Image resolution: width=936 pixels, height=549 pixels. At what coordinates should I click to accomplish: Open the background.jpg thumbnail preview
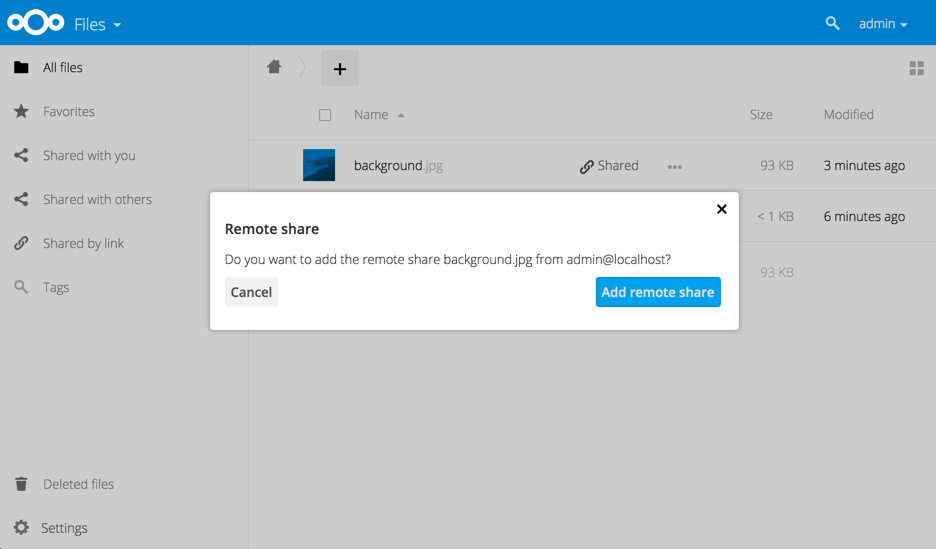point(319,166)
